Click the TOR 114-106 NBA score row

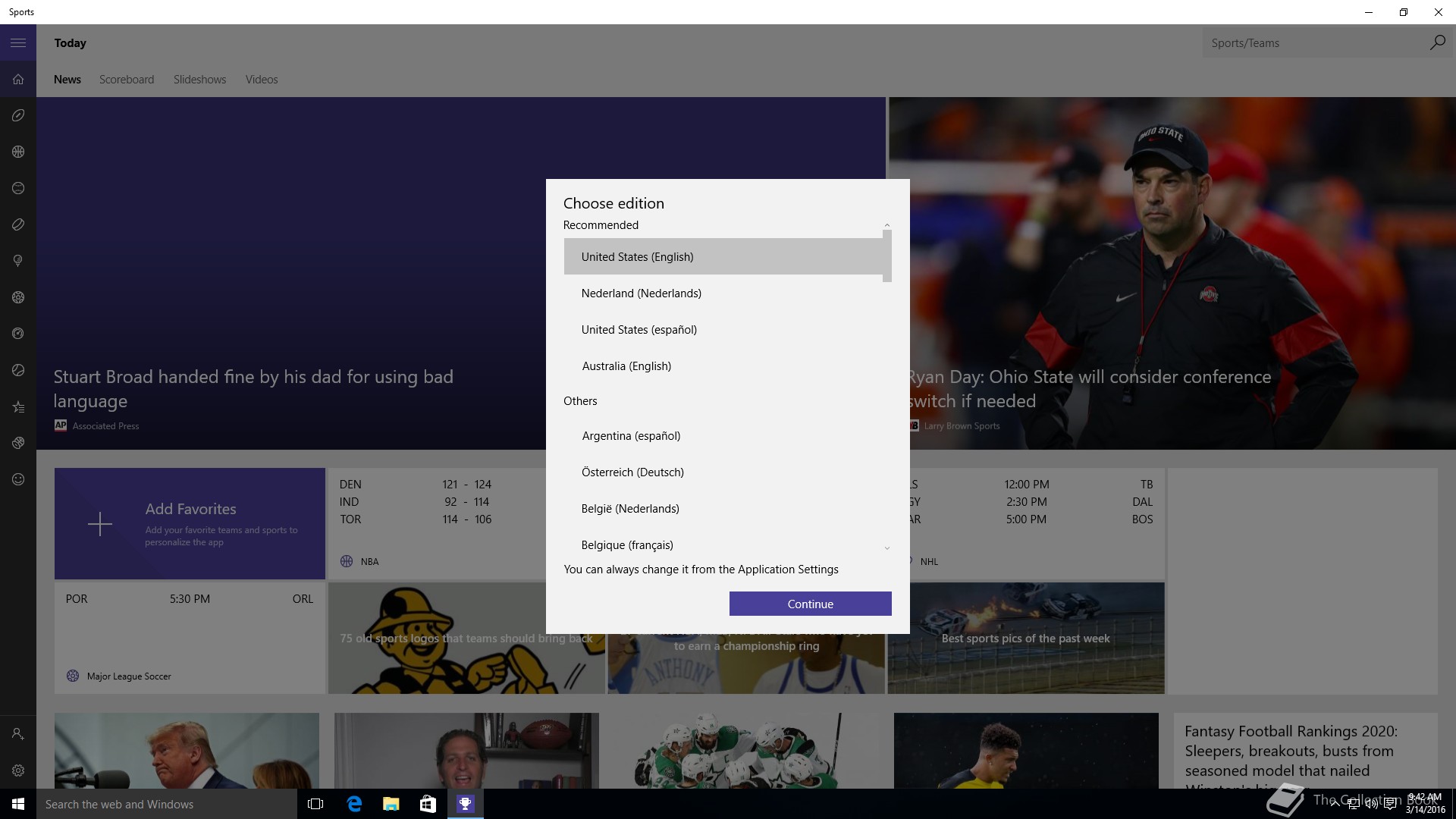pyautogui.click(x=416, y=519)
